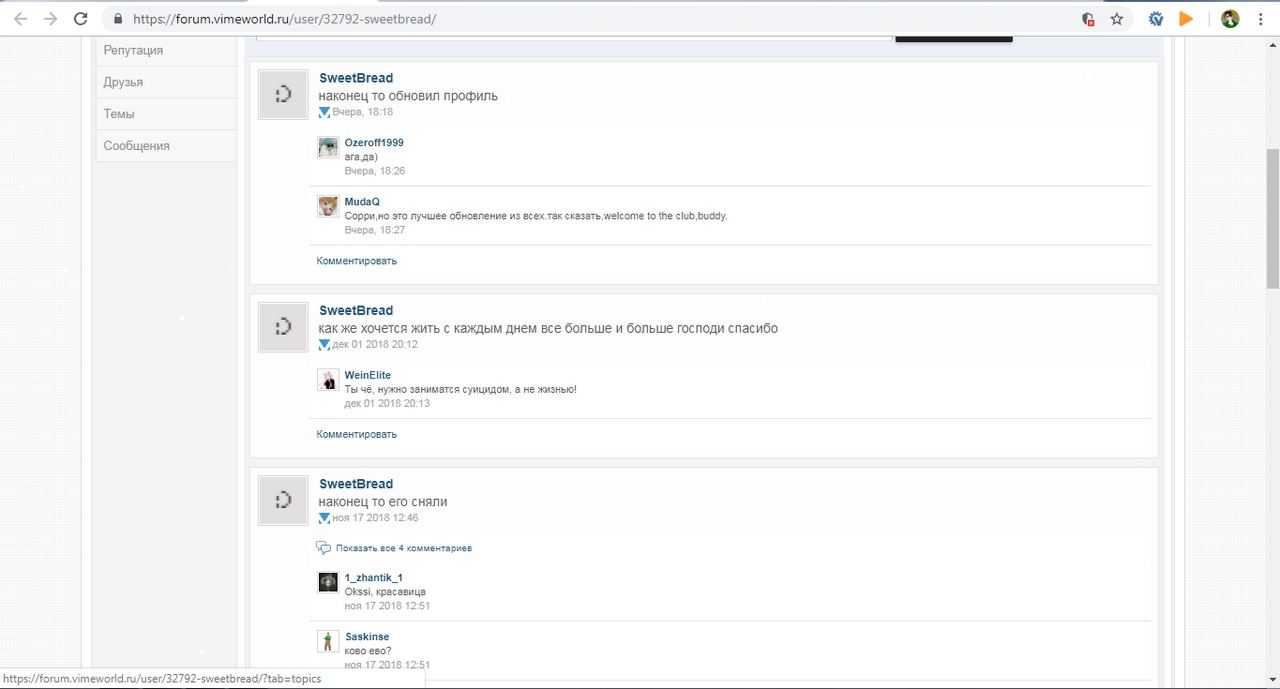This screenshot has height=689, width=1280.
Task: Reload the page with the refresh icon
Action: point(81,19)
